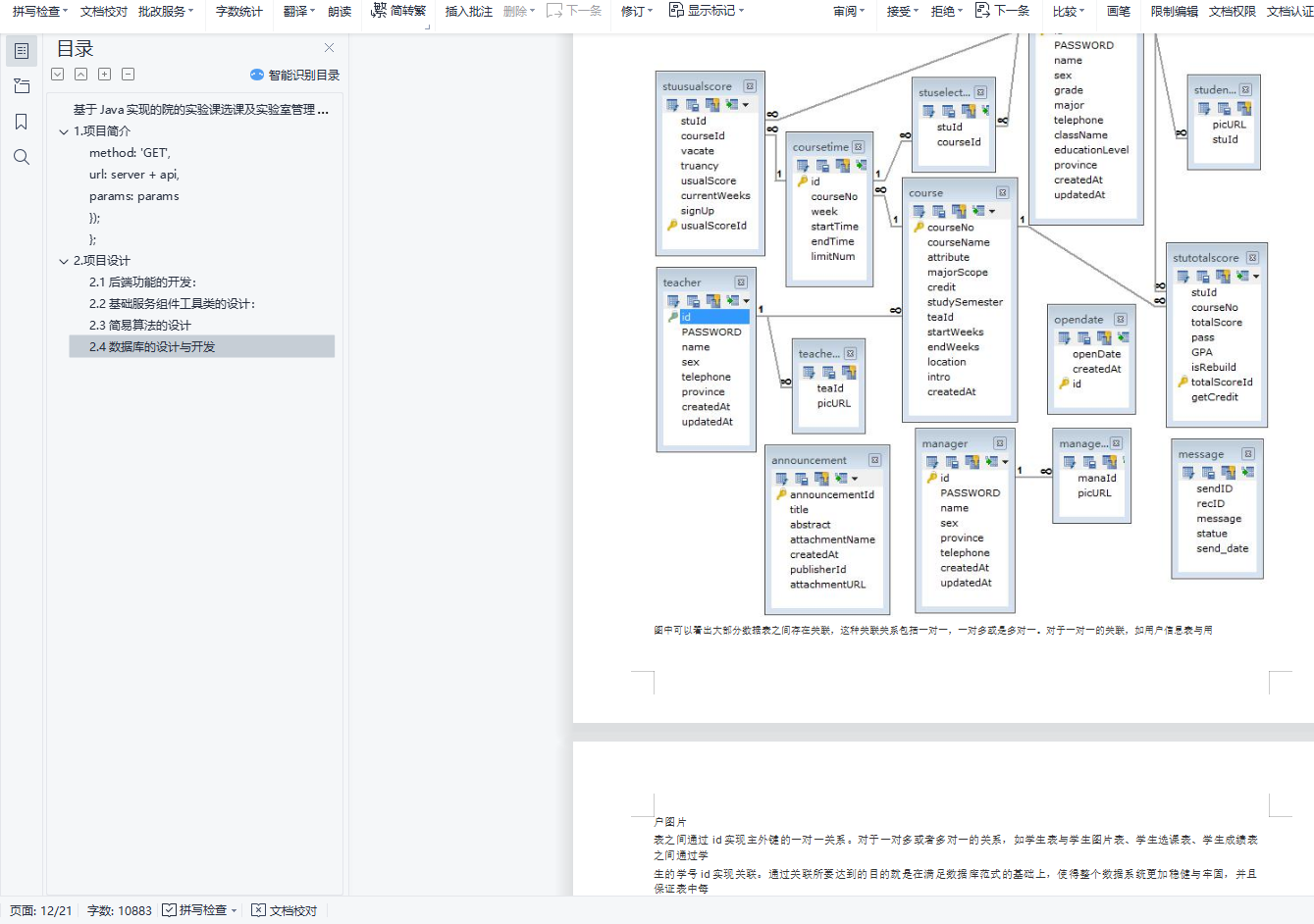Jump to heading 2.3 简易算法的设计

(x=140, y=326)
